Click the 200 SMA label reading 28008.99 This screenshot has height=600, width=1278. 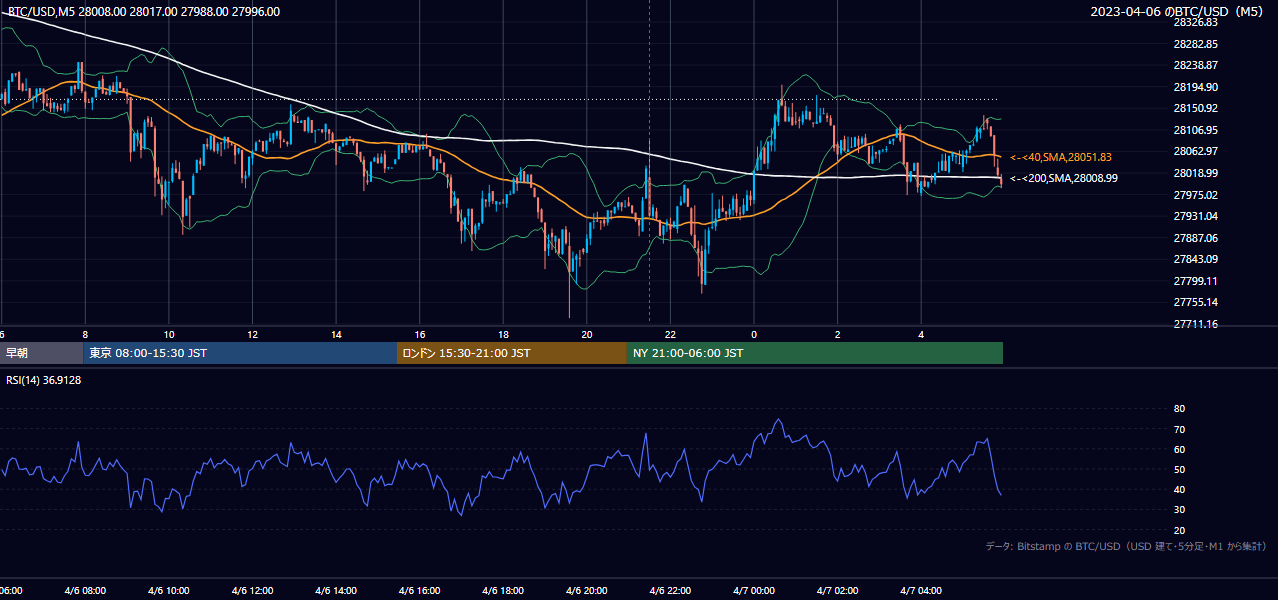(x=1065, y=178)
